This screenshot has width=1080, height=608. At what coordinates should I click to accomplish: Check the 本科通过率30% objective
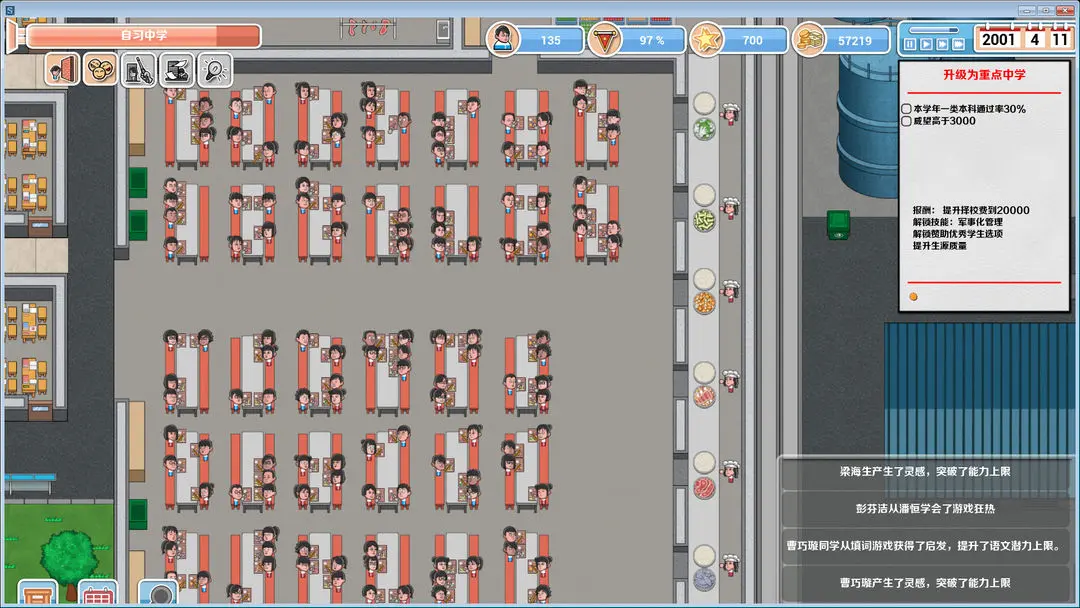tap(906, 110)
